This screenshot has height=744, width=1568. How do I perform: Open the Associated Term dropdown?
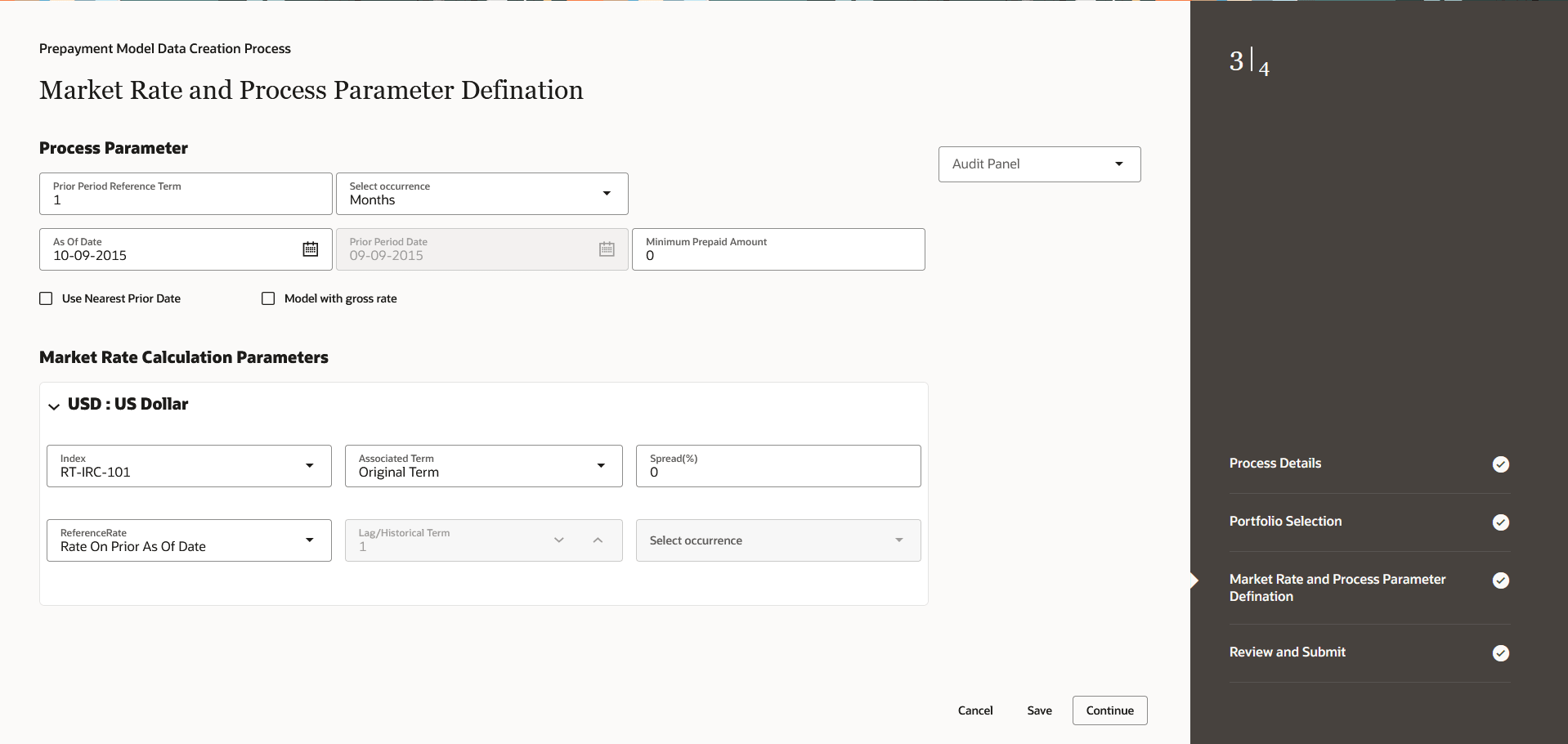tap(602, 465)
